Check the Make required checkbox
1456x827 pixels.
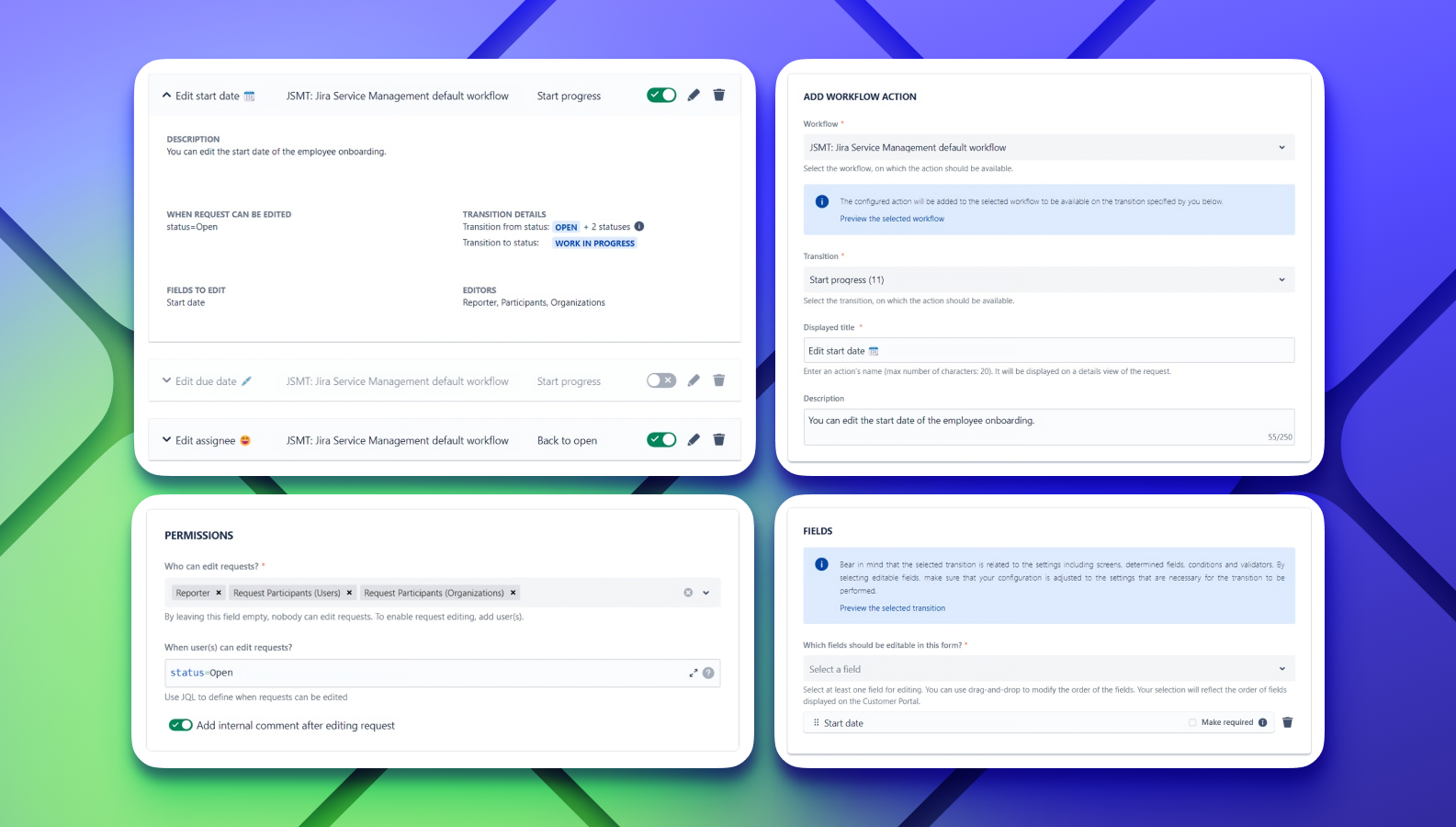[1192, 722]
